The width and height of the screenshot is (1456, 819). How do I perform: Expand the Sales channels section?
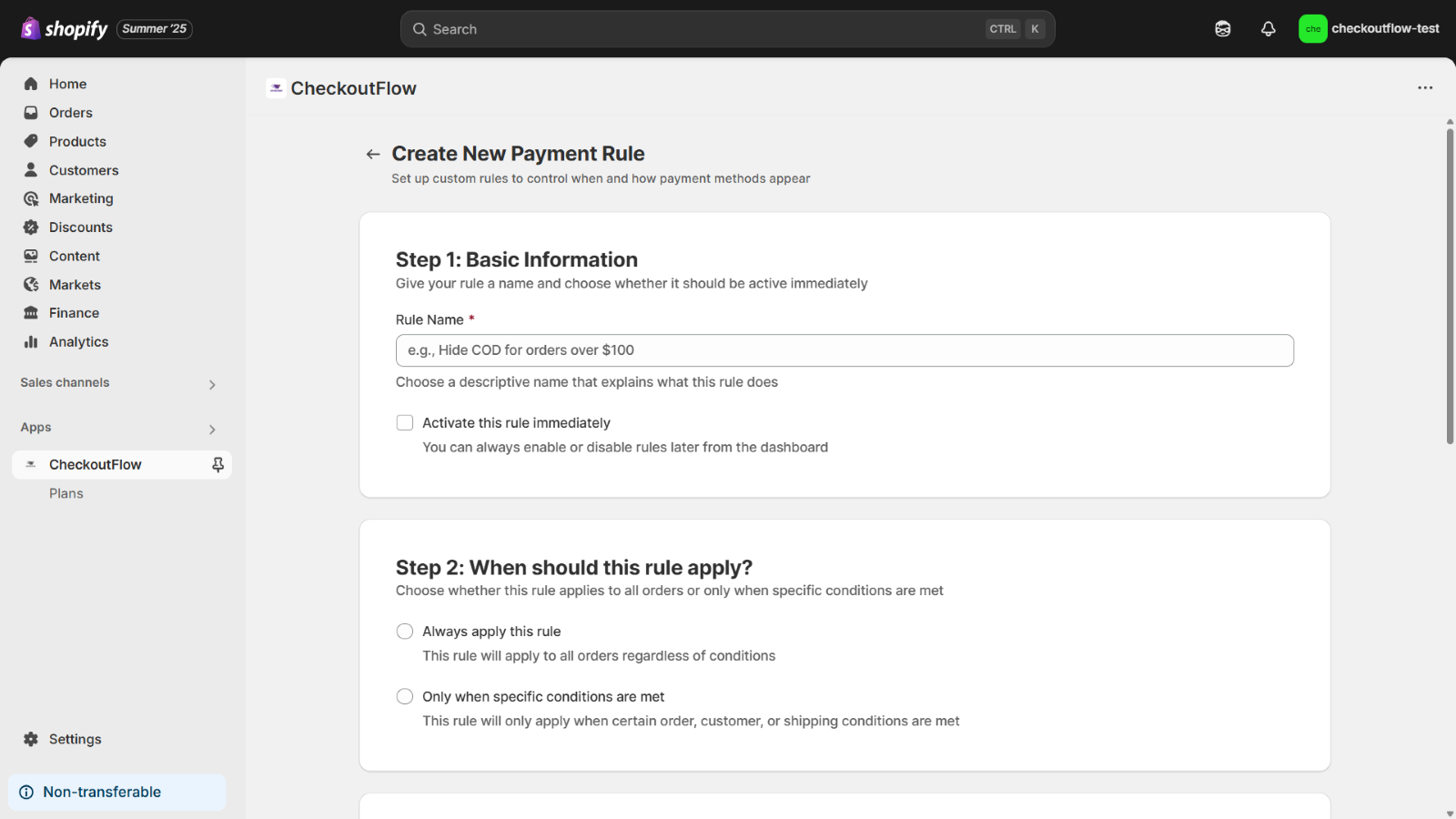point(118,383)
